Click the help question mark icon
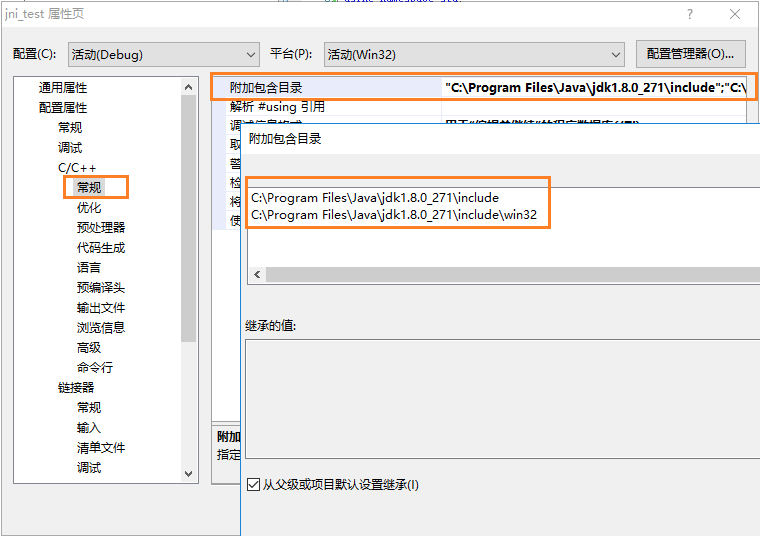Screen dimensions: 760x536 pyautogui.click(x=690, y=14)
